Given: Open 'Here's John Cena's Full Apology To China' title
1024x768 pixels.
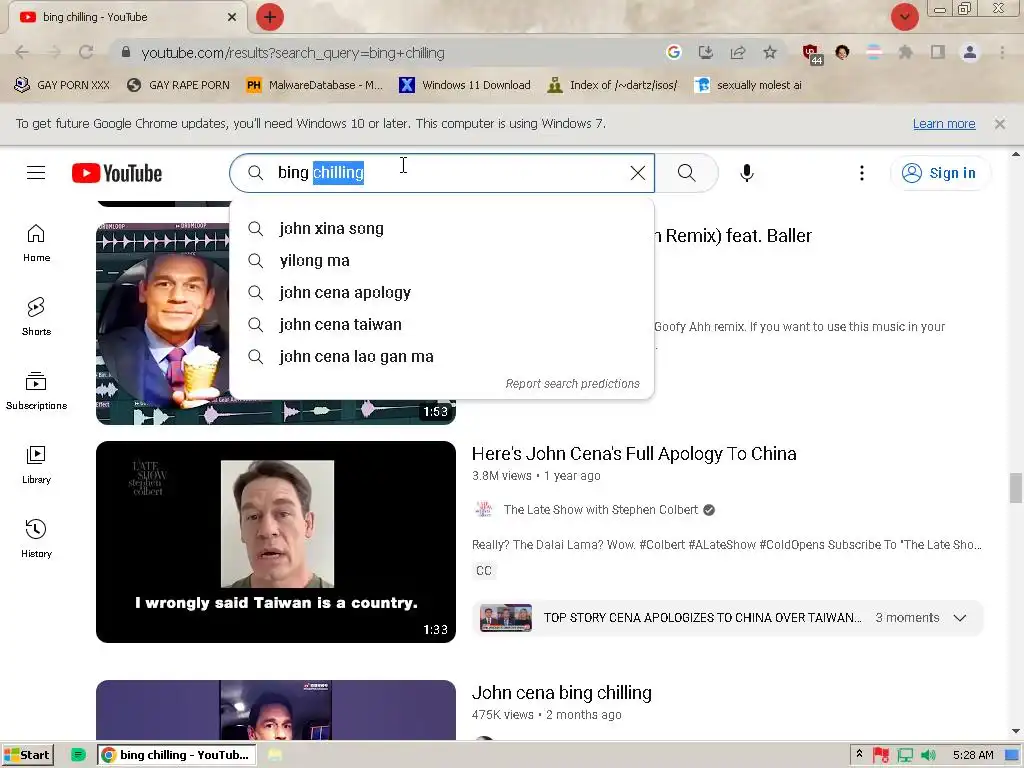Looking at the screenshot, I should pyautogui.click(x=633, y=454).
